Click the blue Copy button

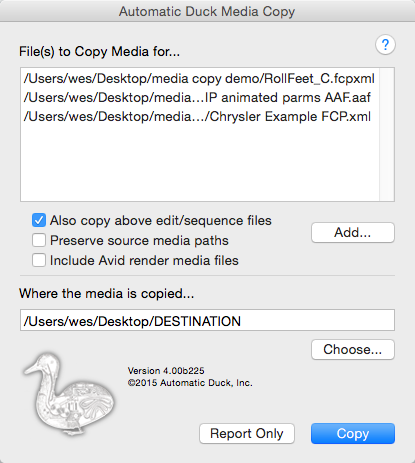click(353, 433)
